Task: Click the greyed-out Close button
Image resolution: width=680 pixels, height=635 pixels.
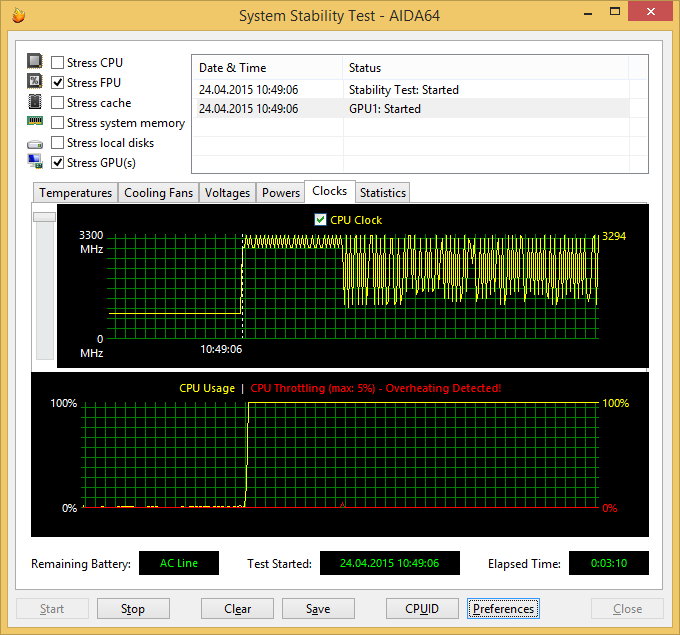Action: [x=627, y=609]
